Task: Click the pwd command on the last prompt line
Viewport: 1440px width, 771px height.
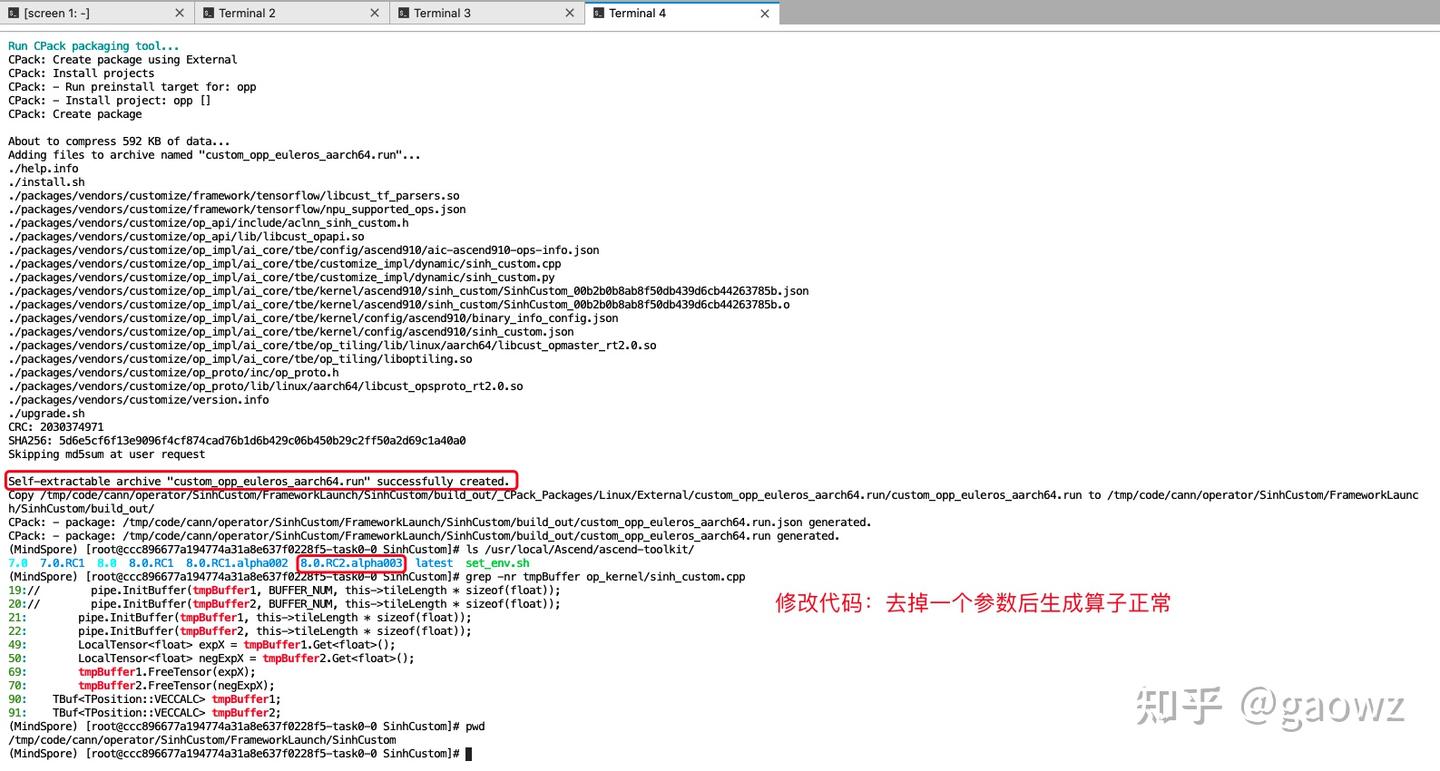Action: 477,726
